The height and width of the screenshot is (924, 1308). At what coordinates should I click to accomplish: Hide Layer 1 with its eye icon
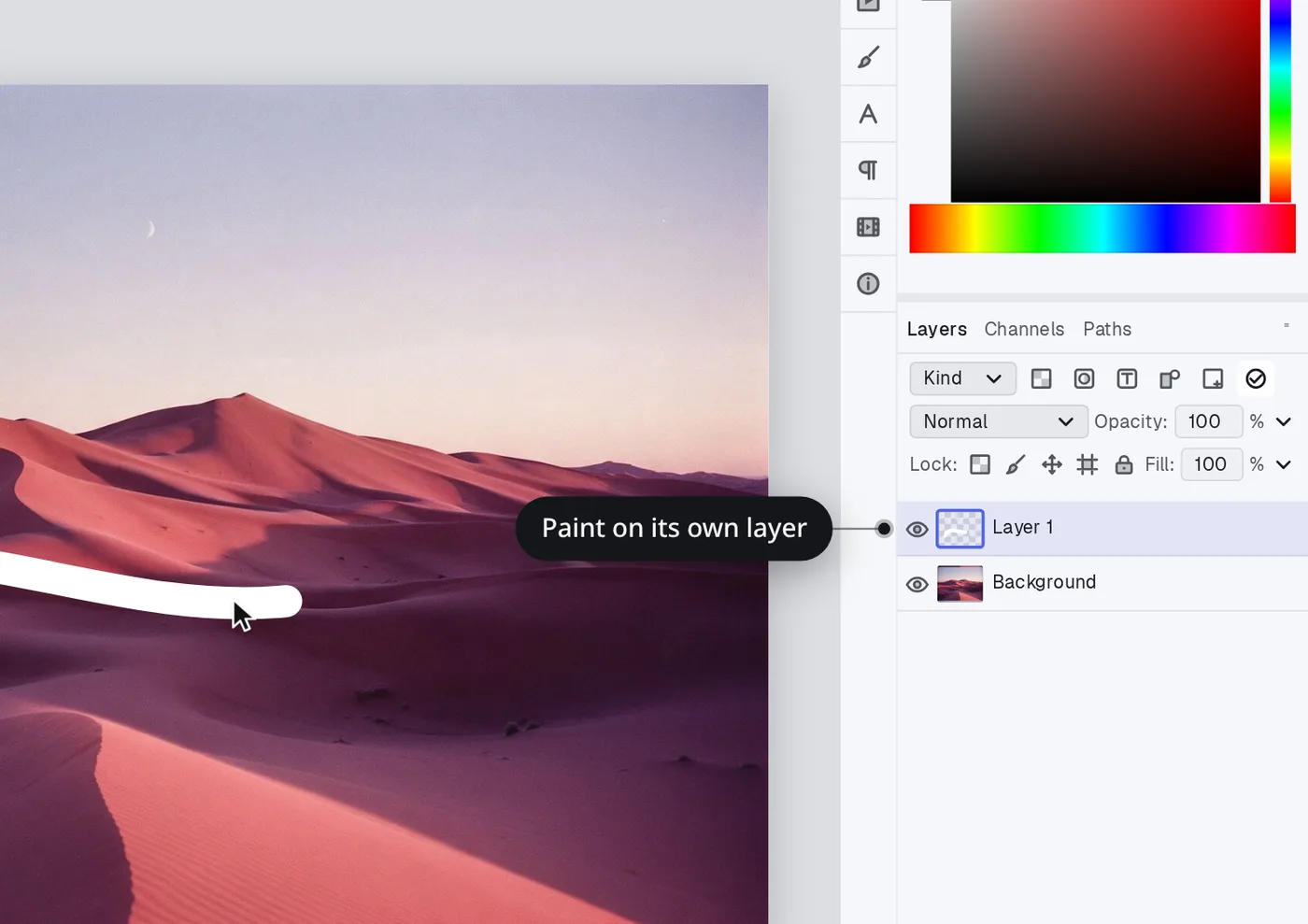917,530
